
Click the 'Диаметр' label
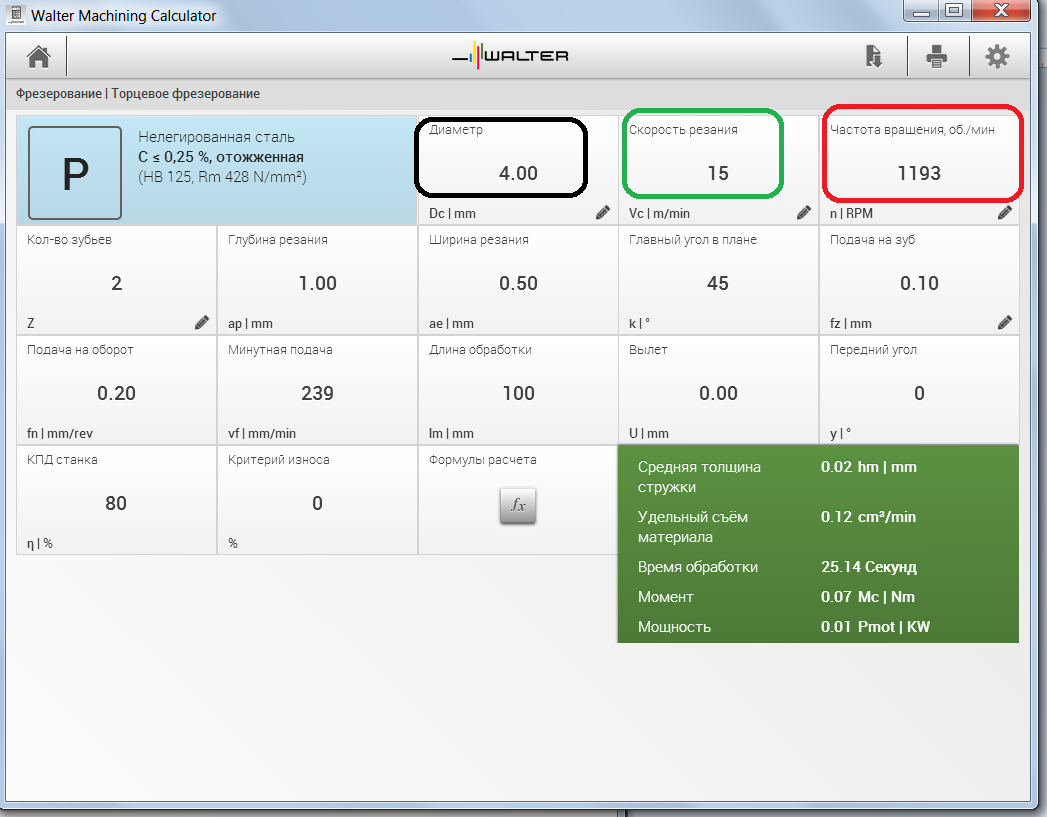[455, 129]
